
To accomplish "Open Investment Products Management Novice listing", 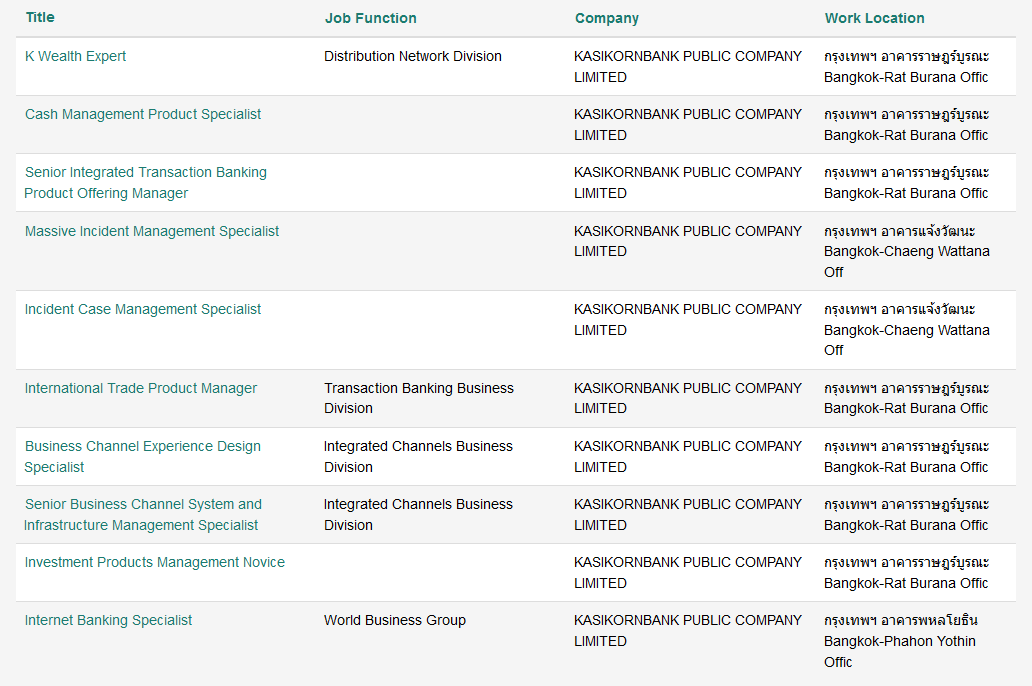I will click(155, 562).
